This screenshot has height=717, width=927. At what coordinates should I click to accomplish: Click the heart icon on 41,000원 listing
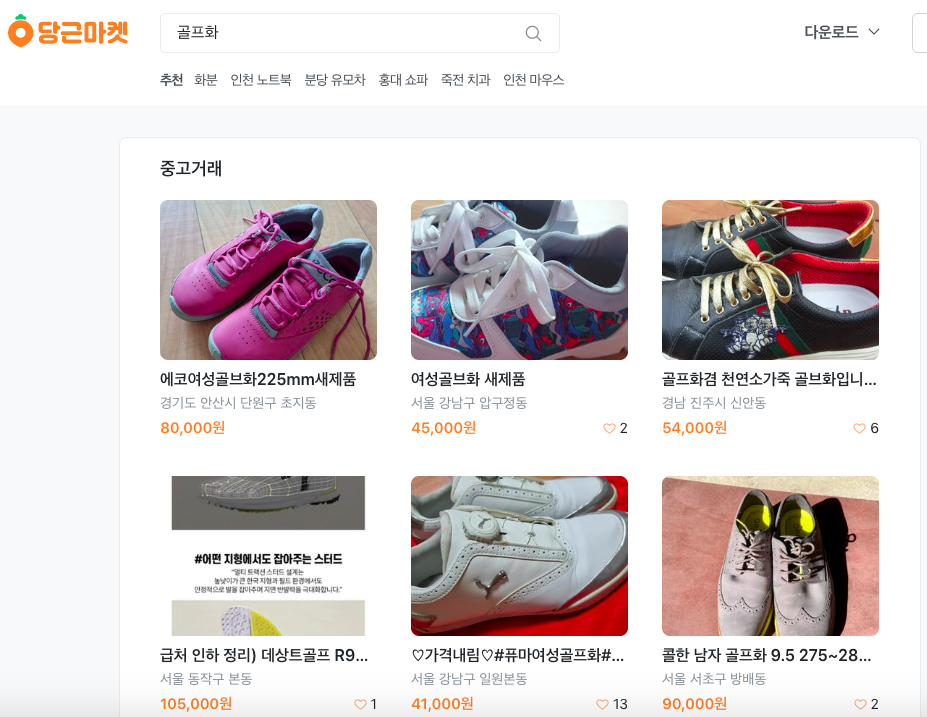click(602, 704)
